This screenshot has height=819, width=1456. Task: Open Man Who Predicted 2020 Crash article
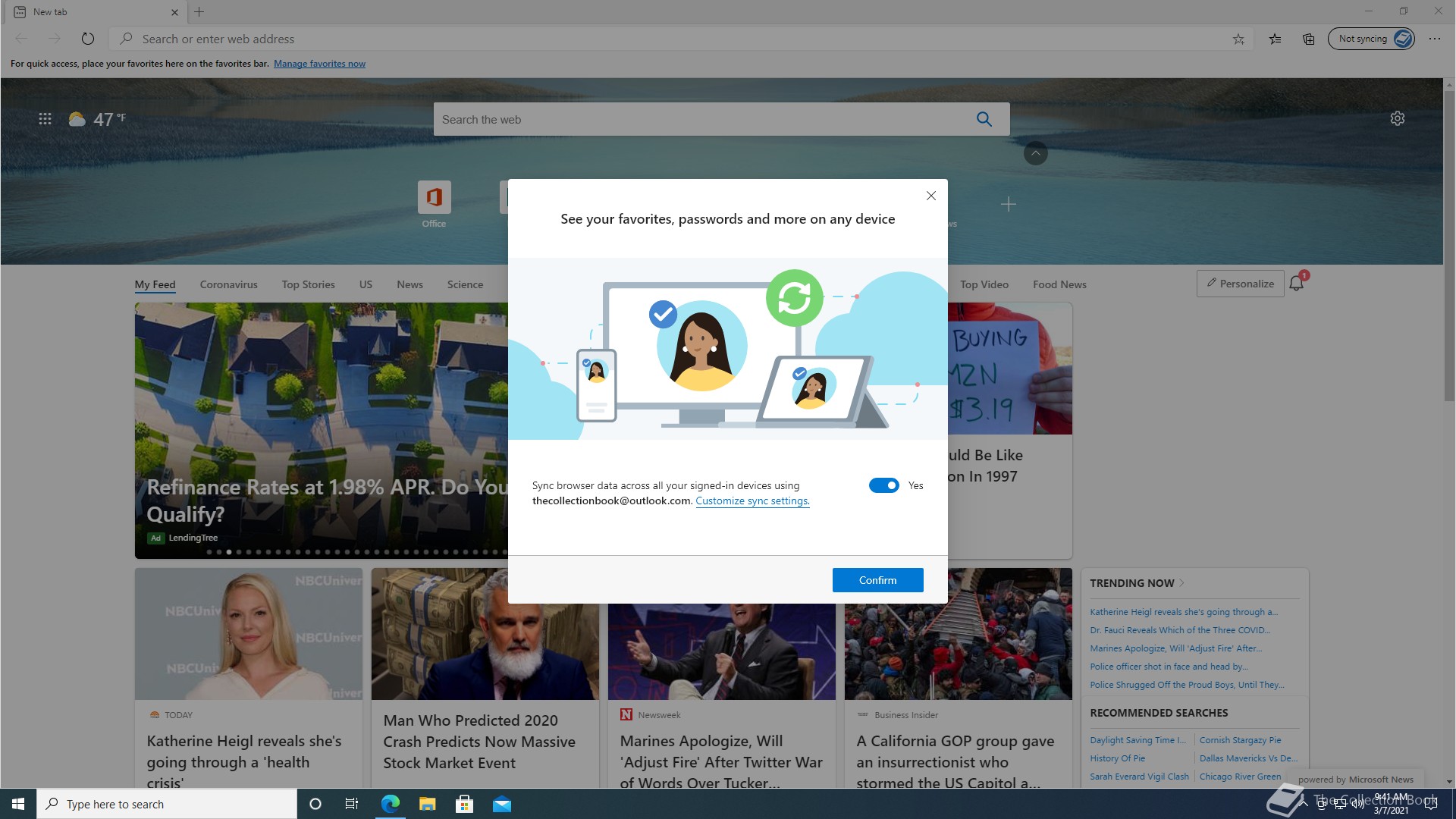pyautogui.click(x=485, y=677)
